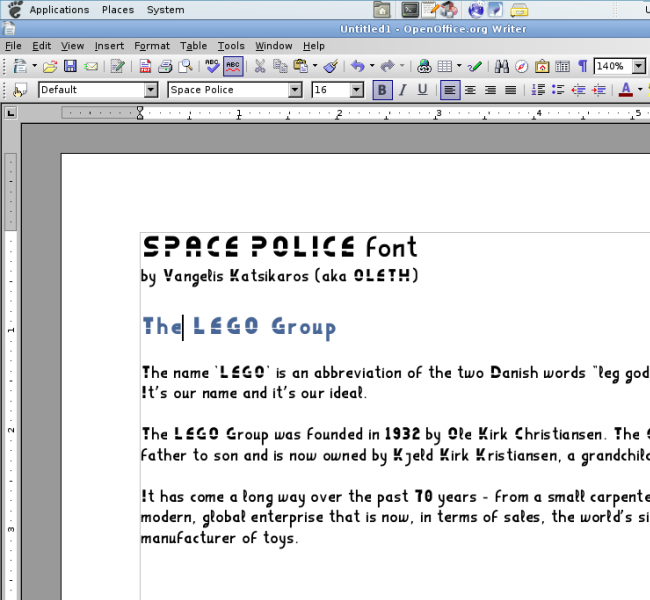Launch the terminal from the top panel
The height and width of the screenshot is (600, 650).
410,10
